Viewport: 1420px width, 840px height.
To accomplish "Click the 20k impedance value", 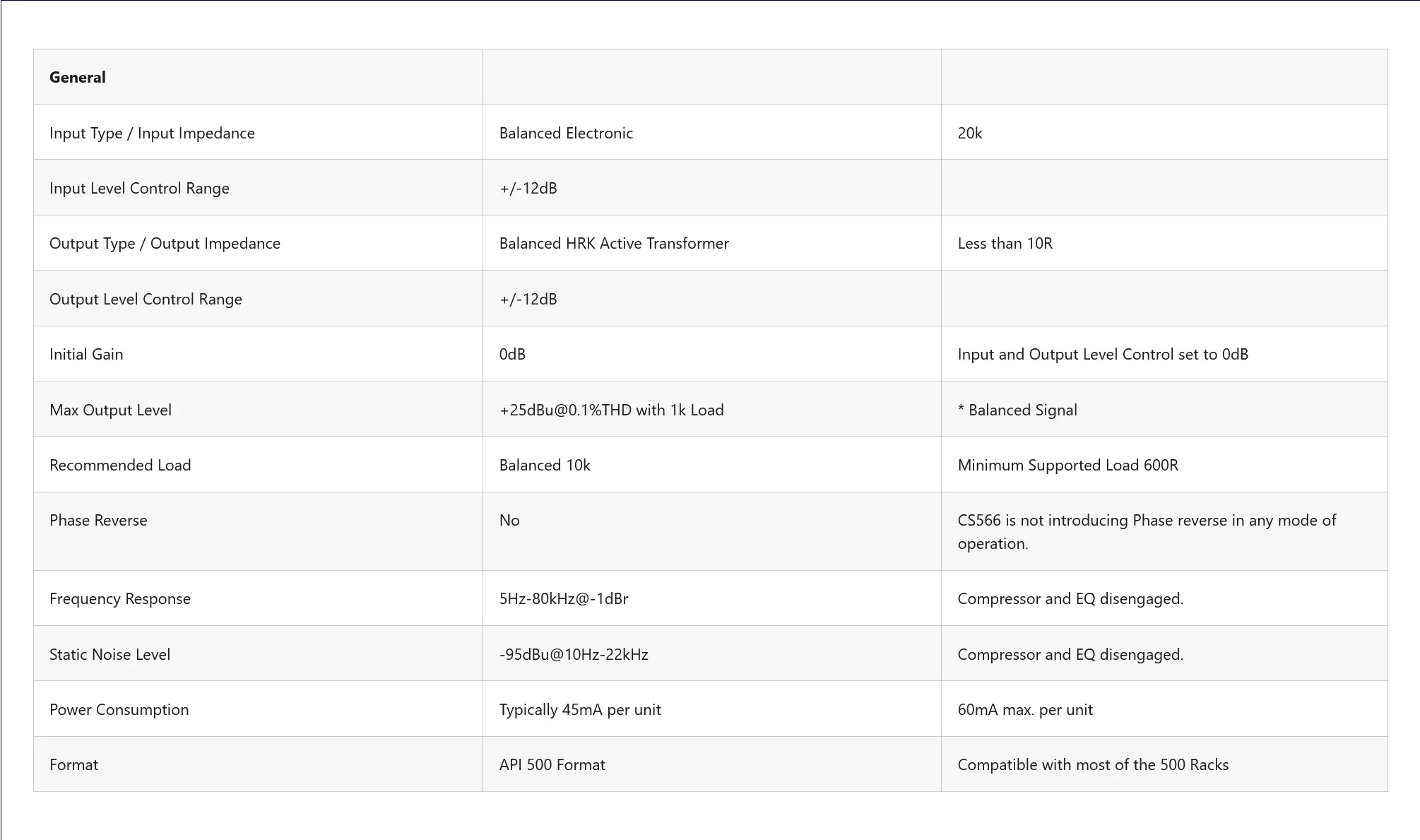I will tap(970, 133).
